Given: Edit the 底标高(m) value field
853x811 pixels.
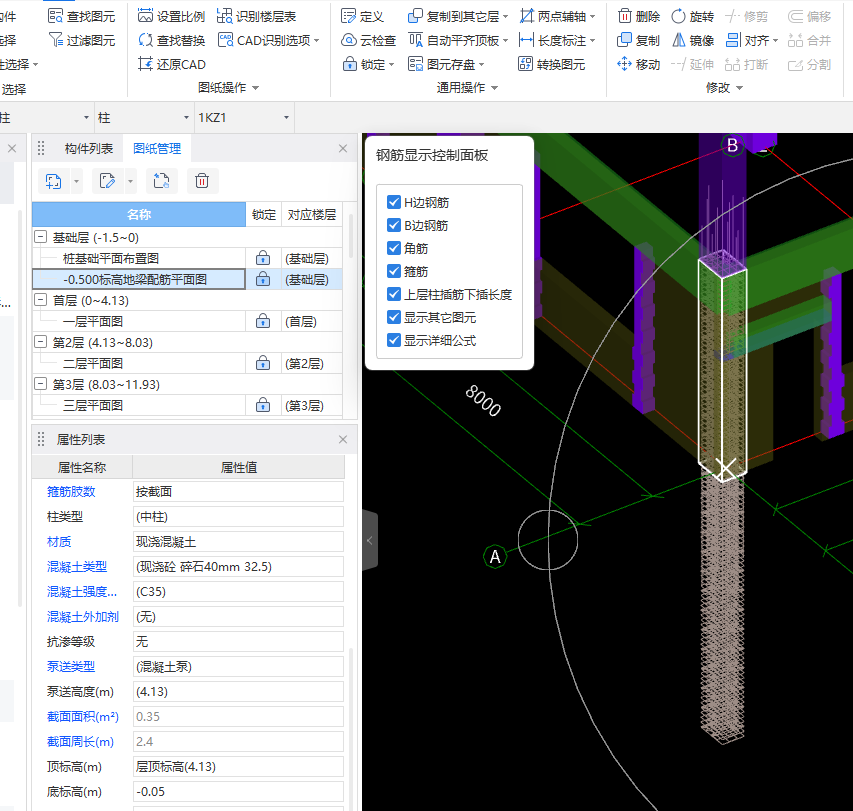Looking at the screenshot, I should tap(238, 791).
